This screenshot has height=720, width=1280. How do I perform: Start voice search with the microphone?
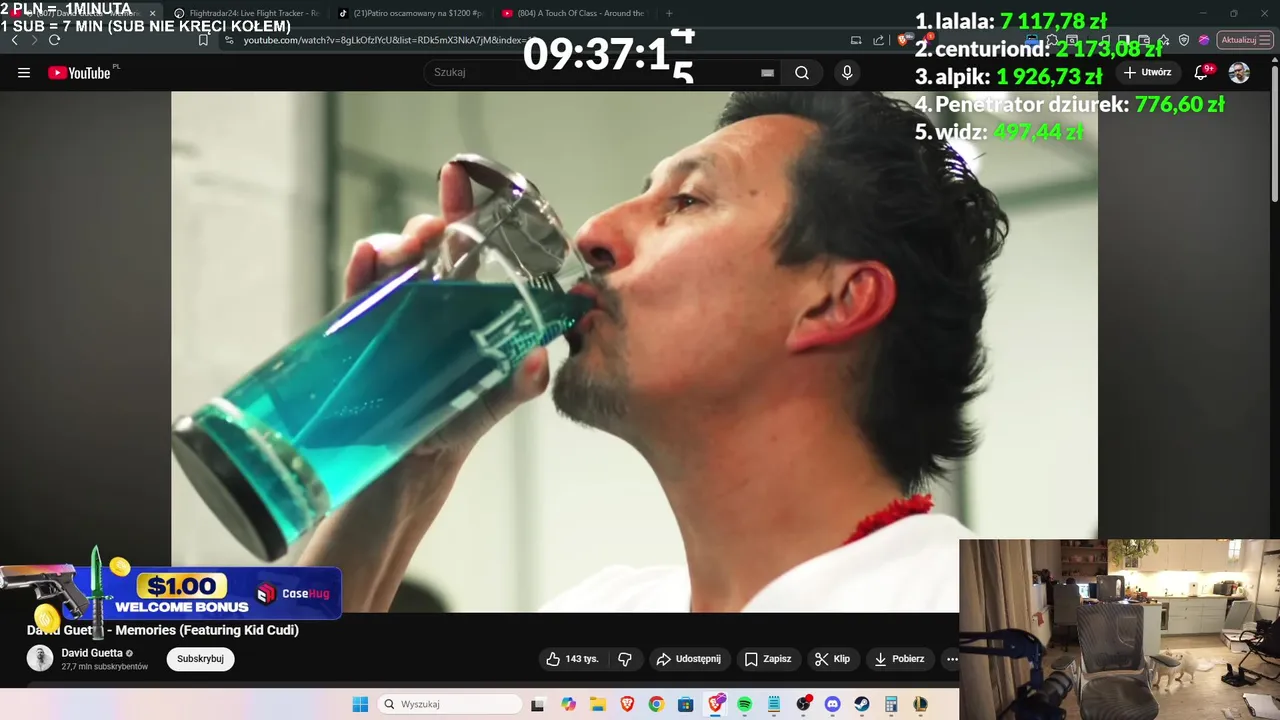(847, 73)
